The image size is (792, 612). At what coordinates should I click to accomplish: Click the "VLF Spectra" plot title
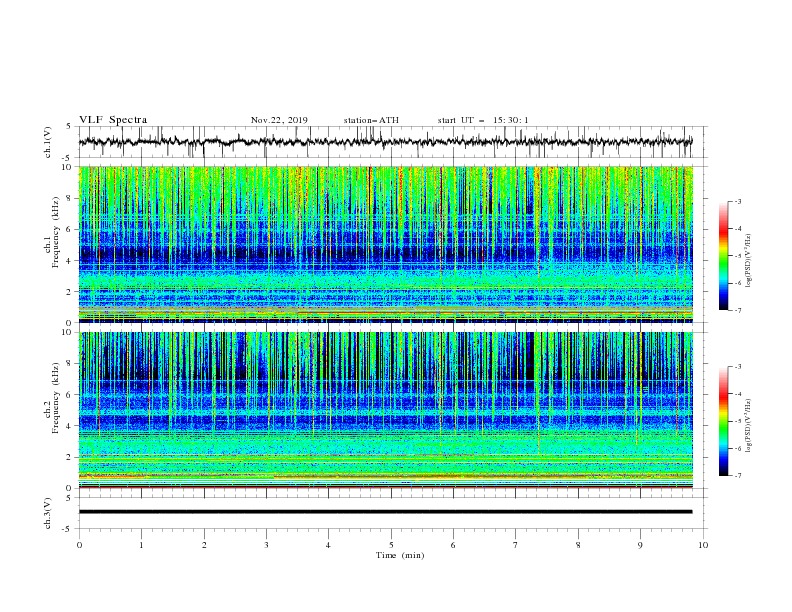[x=113, y=120]
